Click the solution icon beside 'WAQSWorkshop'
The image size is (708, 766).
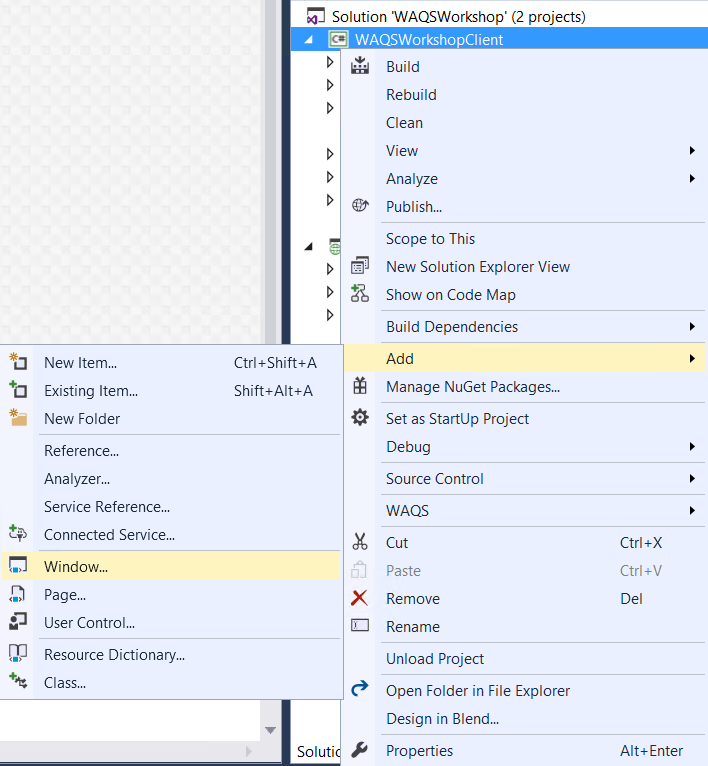(315, 16)
